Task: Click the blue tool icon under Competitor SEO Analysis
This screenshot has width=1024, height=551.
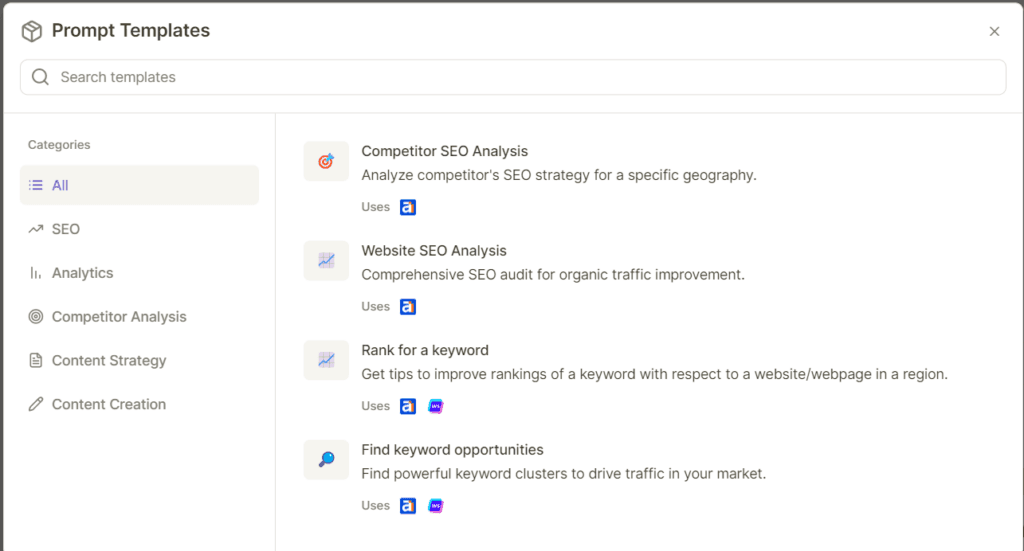Action: pos(408,207)
